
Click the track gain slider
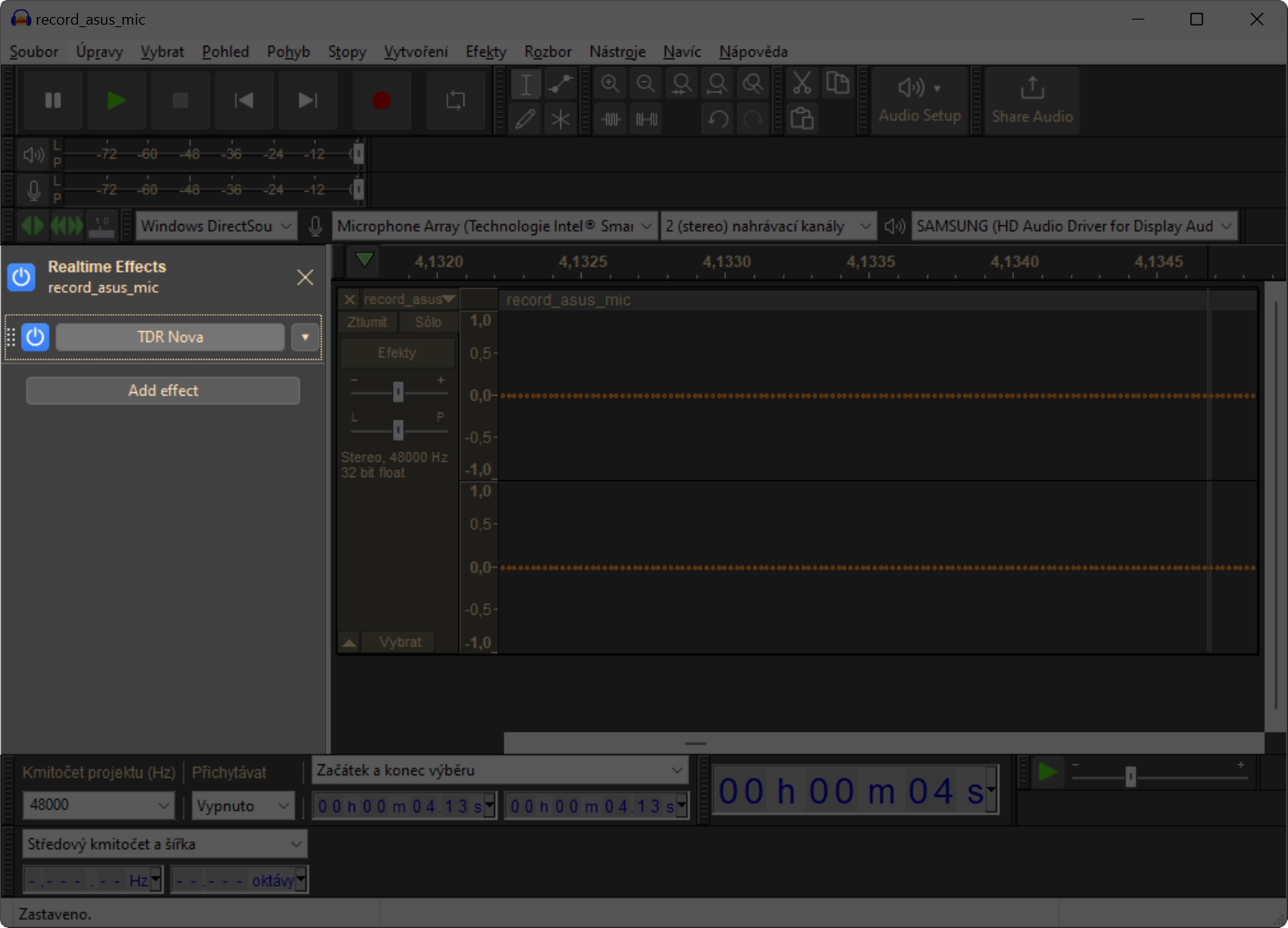tap(397, 391)
